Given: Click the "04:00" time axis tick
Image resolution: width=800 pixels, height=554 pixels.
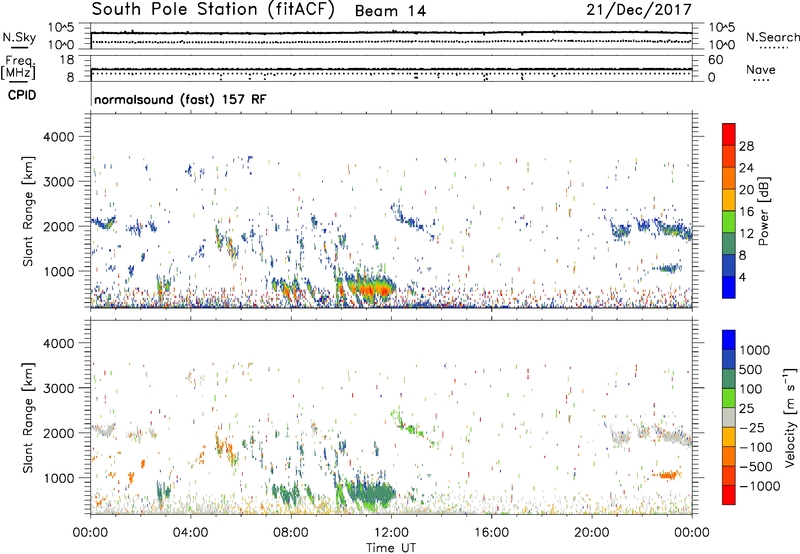Looking at the screenshot, I should (191, 533).
